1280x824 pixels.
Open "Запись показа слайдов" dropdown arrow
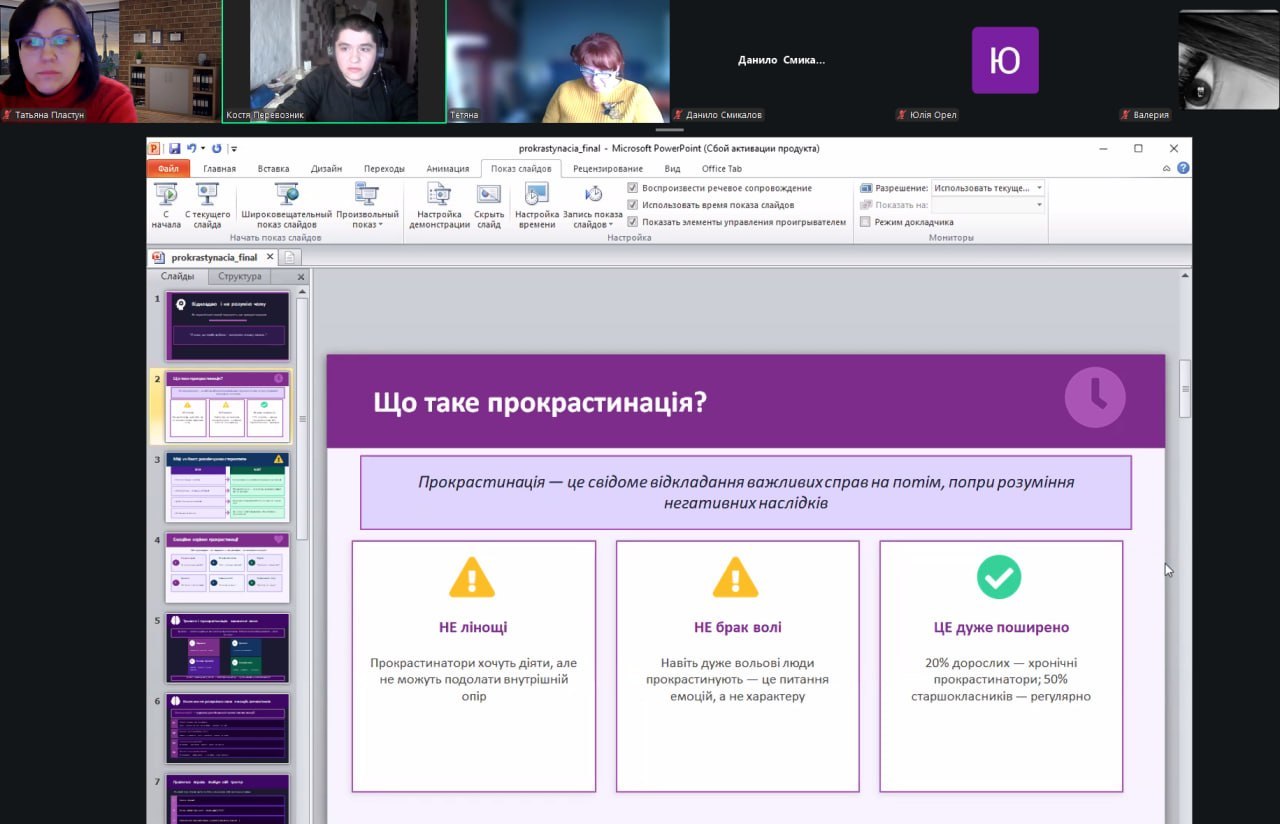(610, 225)
